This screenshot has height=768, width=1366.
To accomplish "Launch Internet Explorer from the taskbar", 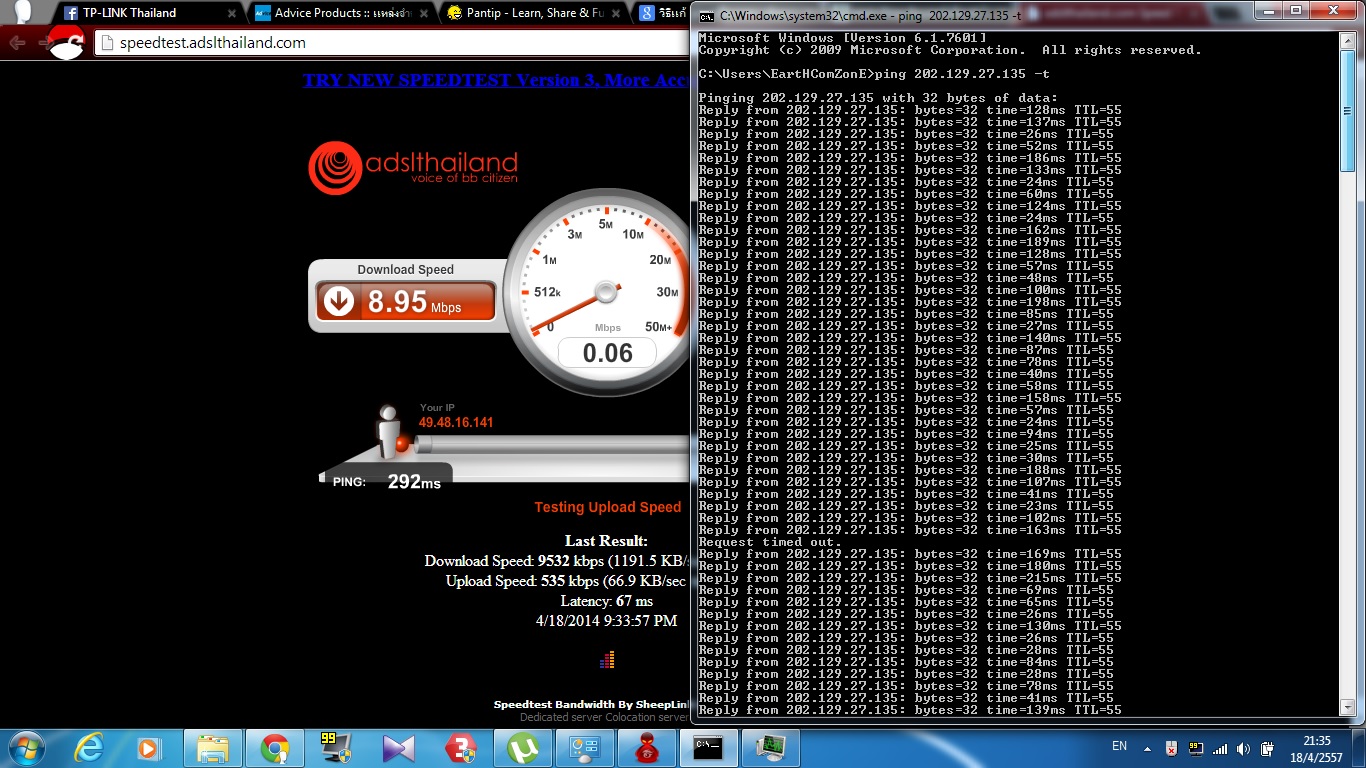I will [90, 747].
